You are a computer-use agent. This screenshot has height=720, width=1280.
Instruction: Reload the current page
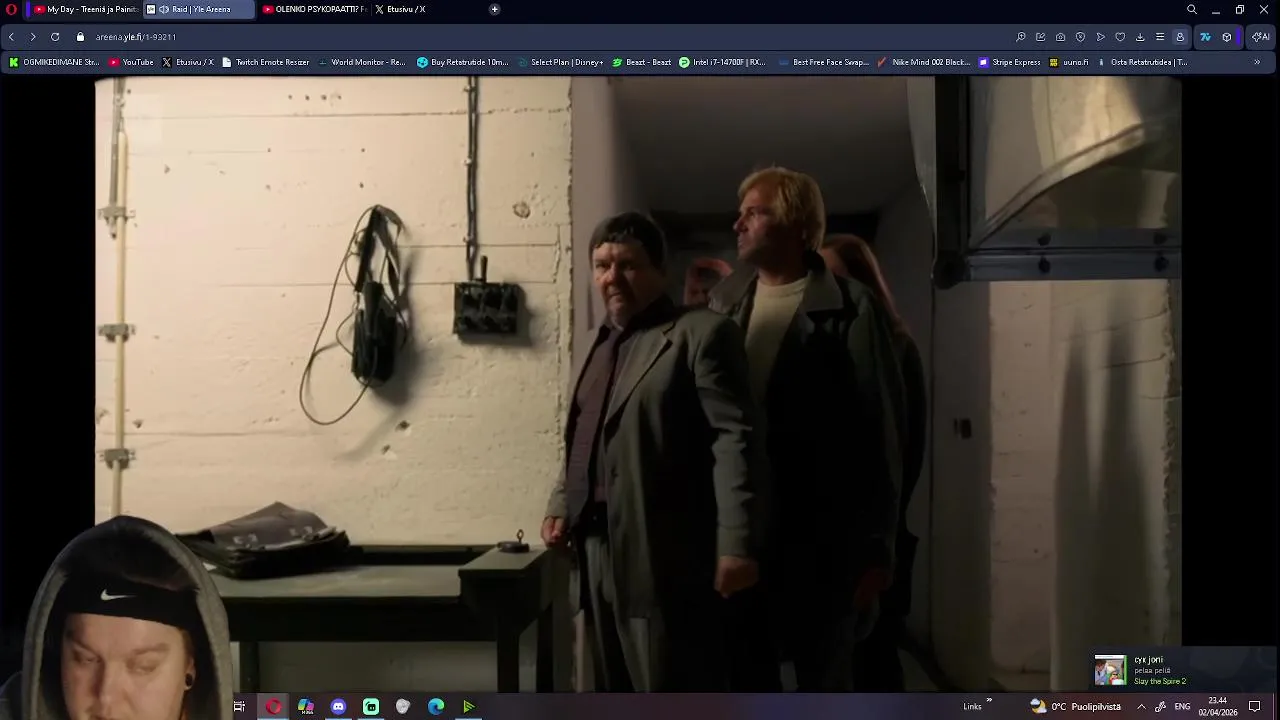tap(55, 37)
